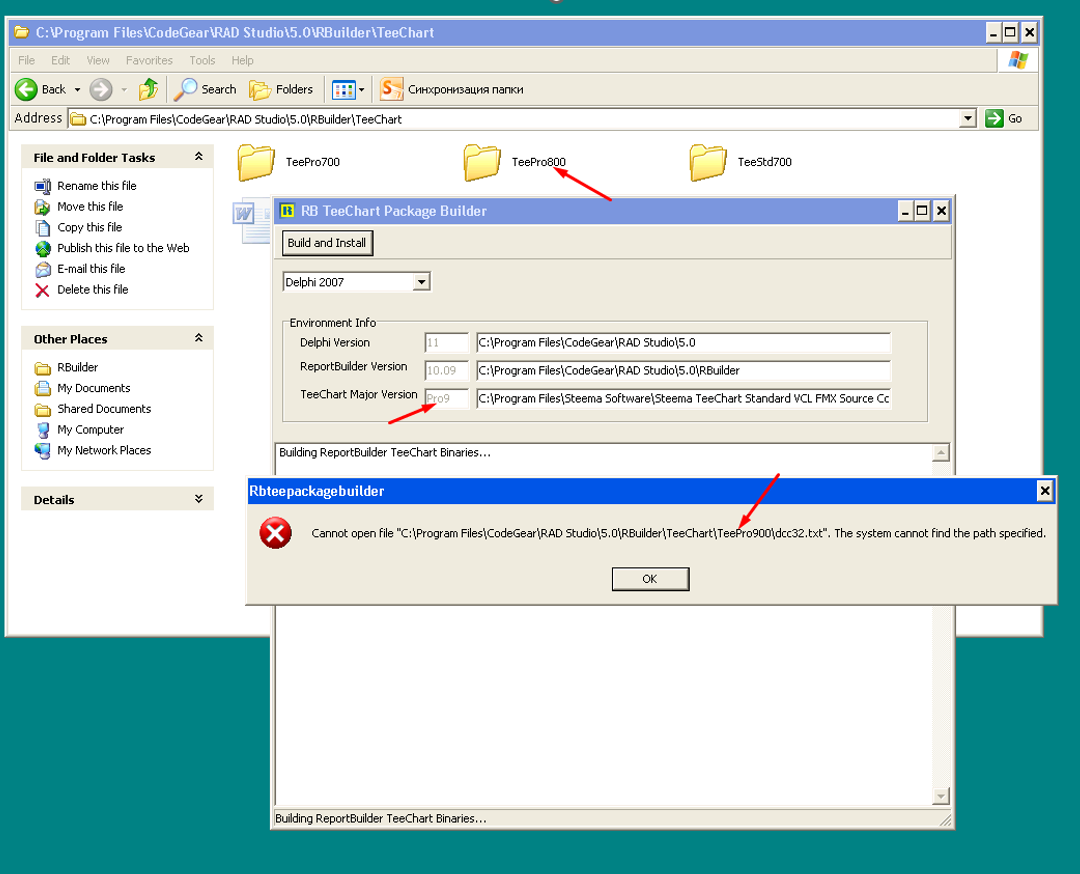Click the TeeChart Major Version Pro9 field

tap(446, 399)
